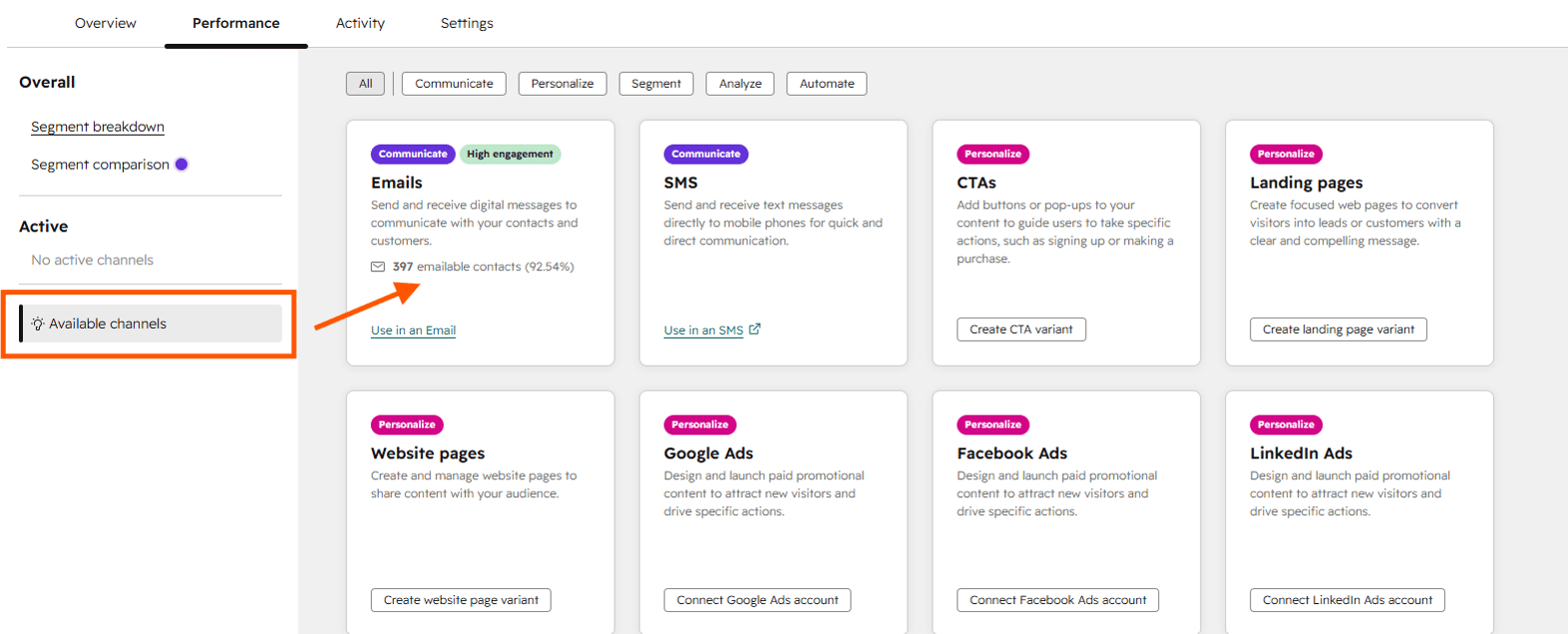
Task: Click Create landing page variant button
Action: coord(1339,329)
